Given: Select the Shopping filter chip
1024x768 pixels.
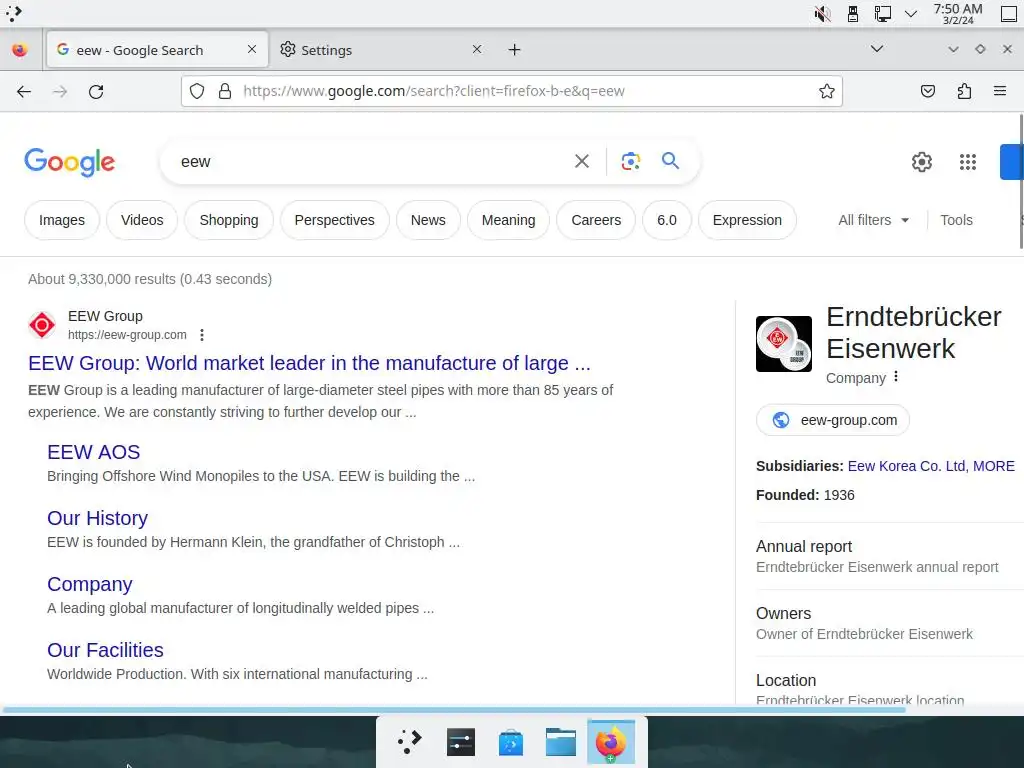Looking at the screenshot, I should click(x=229, y=220).
